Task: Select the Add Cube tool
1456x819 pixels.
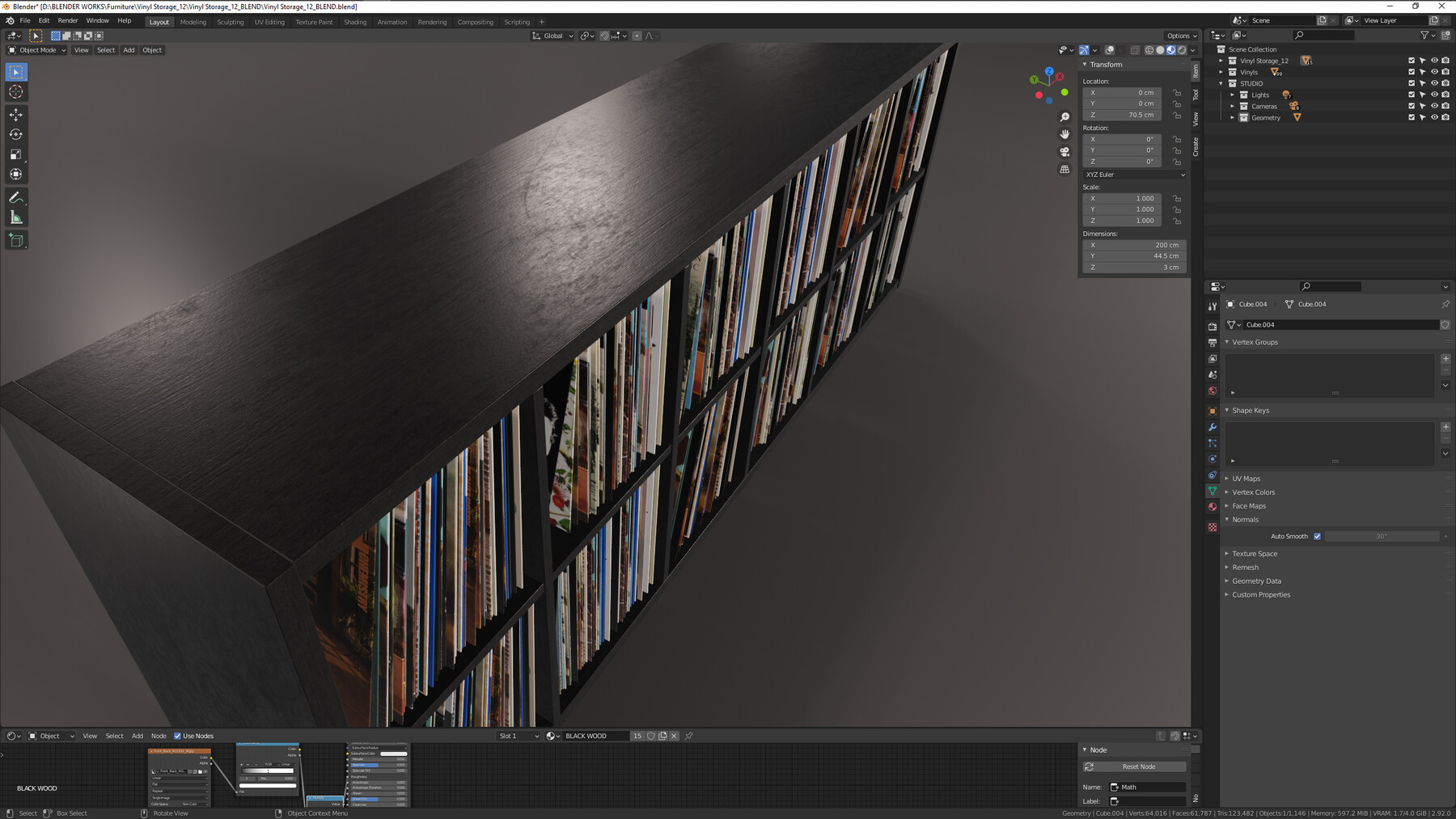Action: (x=16, y=239)
